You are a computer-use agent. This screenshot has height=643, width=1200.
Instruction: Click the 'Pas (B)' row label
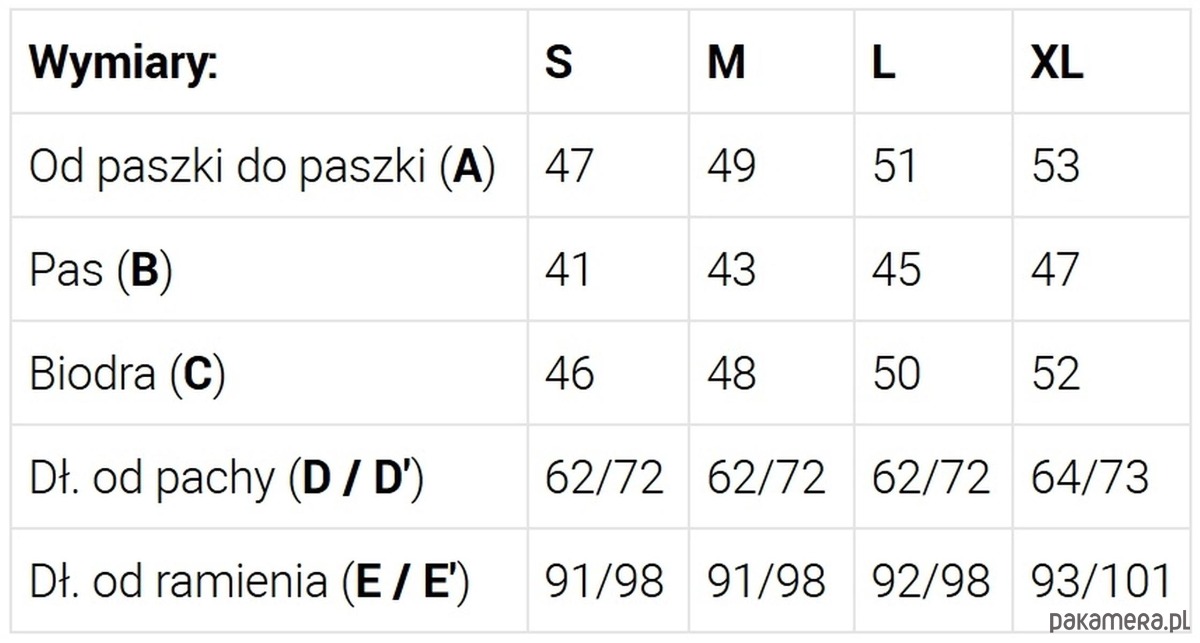click(x=101, y=271)
